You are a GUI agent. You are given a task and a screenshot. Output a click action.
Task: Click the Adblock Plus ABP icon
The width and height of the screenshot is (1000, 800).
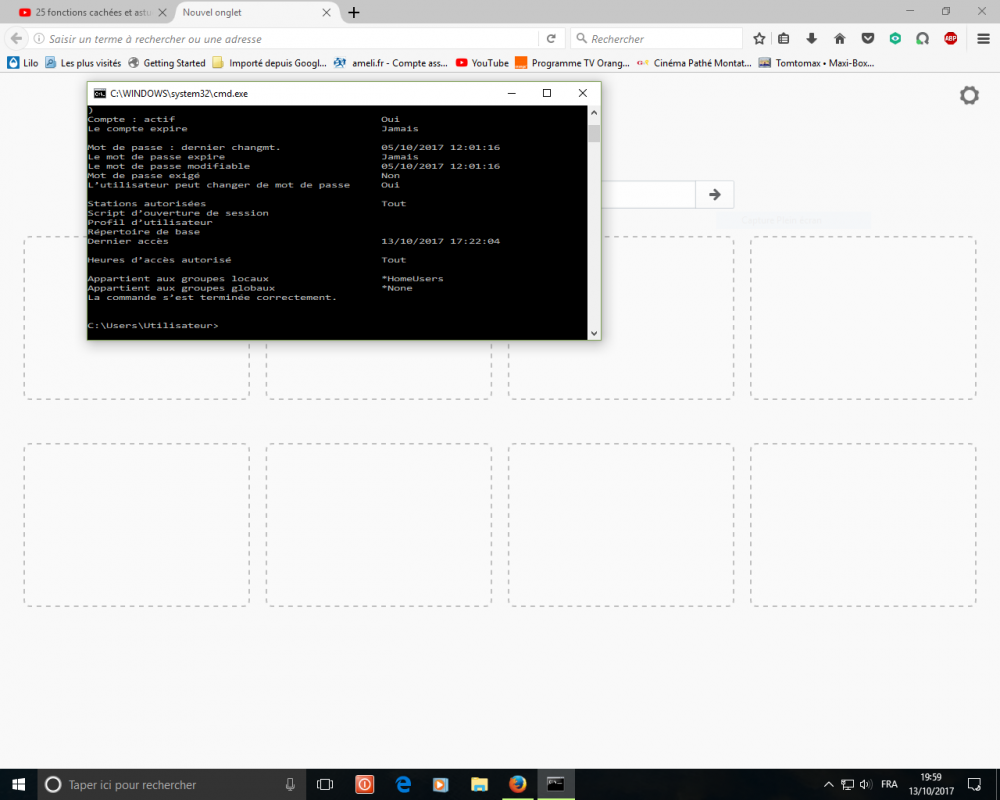pyautogui.click(x=950, y=39)
